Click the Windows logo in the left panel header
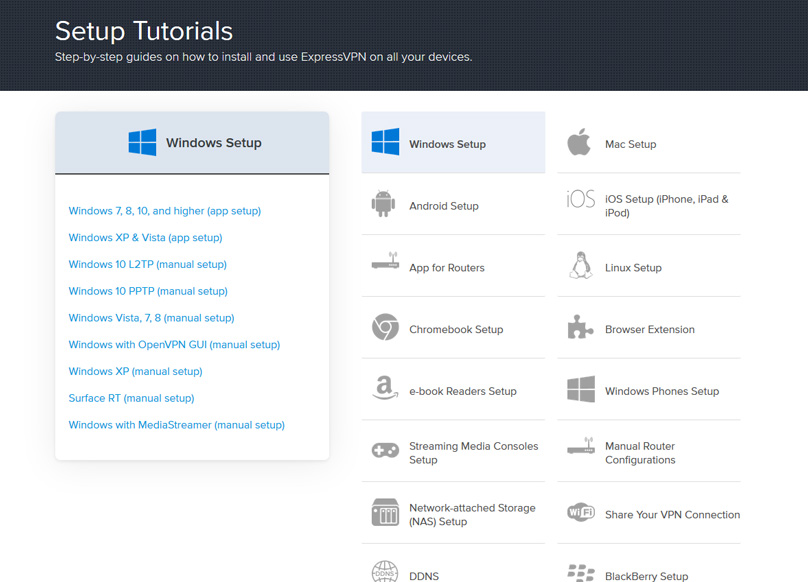The width and height of the screenshot is (808, 582). (x=142, y=142)
